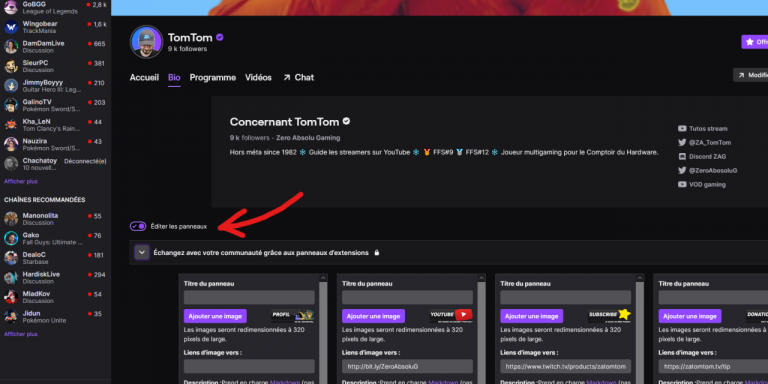Edit the twitch.tv/products/zatomtom link field
The image size is (768, 384).
pos(566,366)
